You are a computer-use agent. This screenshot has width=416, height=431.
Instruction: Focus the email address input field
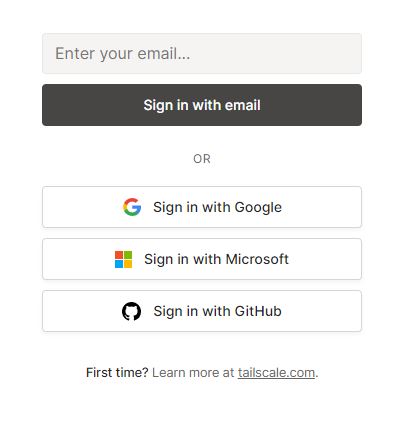point(202,53)
